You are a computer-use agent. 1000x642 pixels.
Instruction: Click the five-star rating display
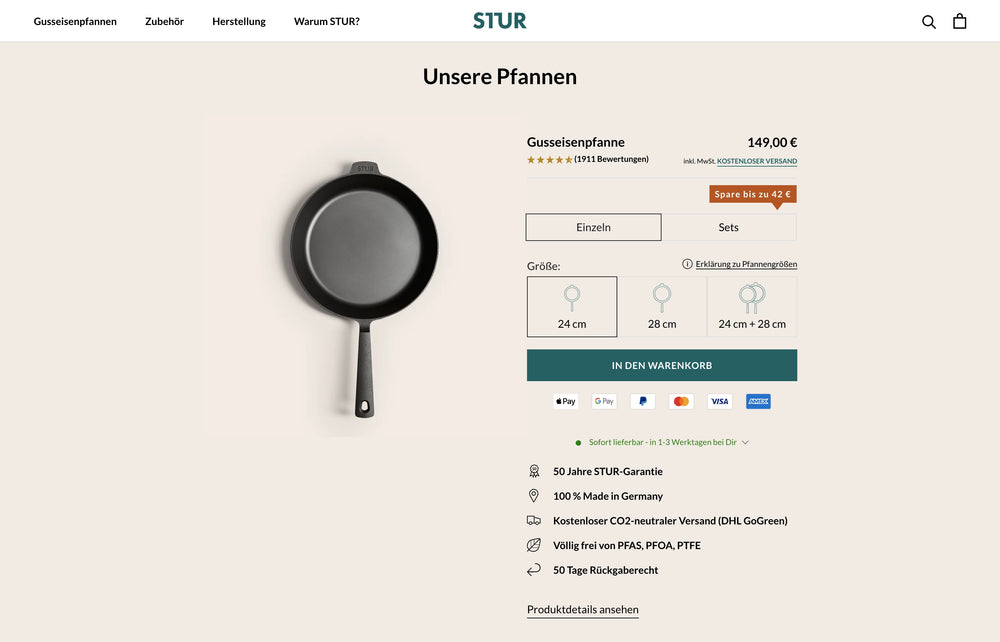pyautogui.click(x=550, y=159)
